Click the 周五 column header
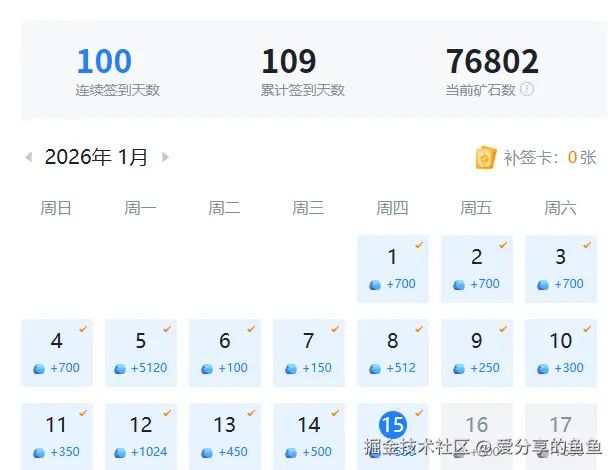Screen dimensions: 616x470 [477, 208]
